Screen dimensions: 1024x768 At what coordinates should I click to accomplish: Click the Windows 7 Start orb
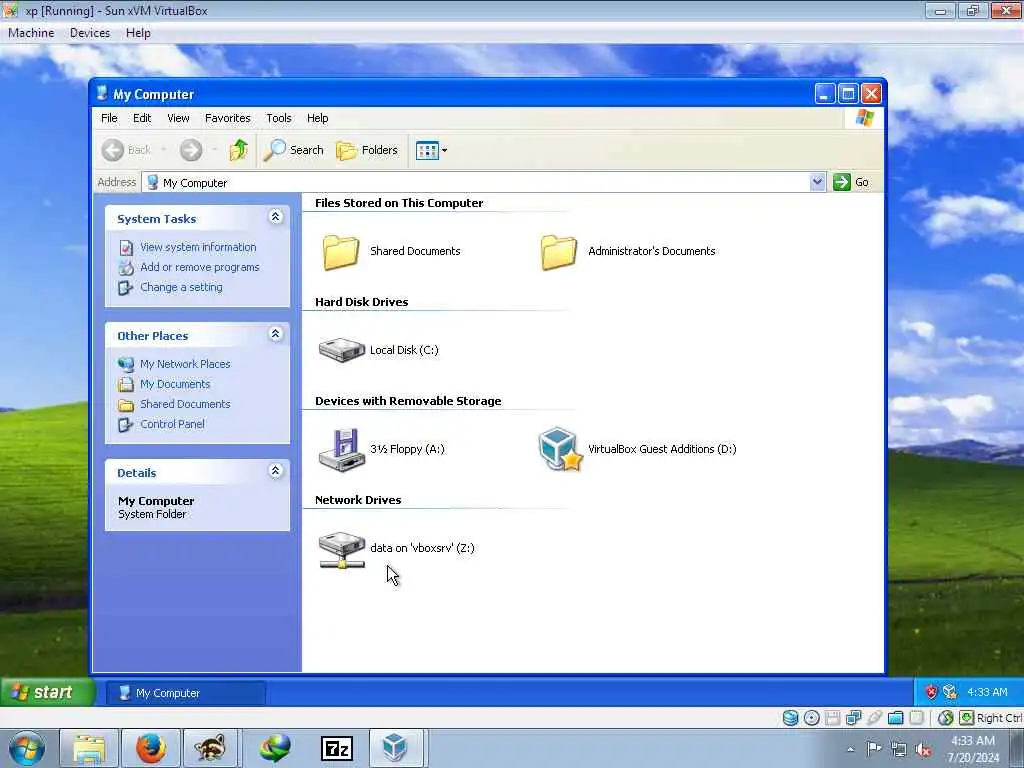27,748
